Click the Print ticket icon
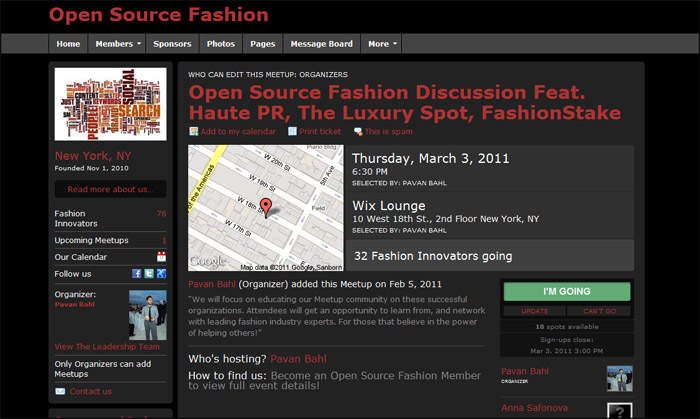700x419 pixels. pyautogui.click(x=292, y=131)
